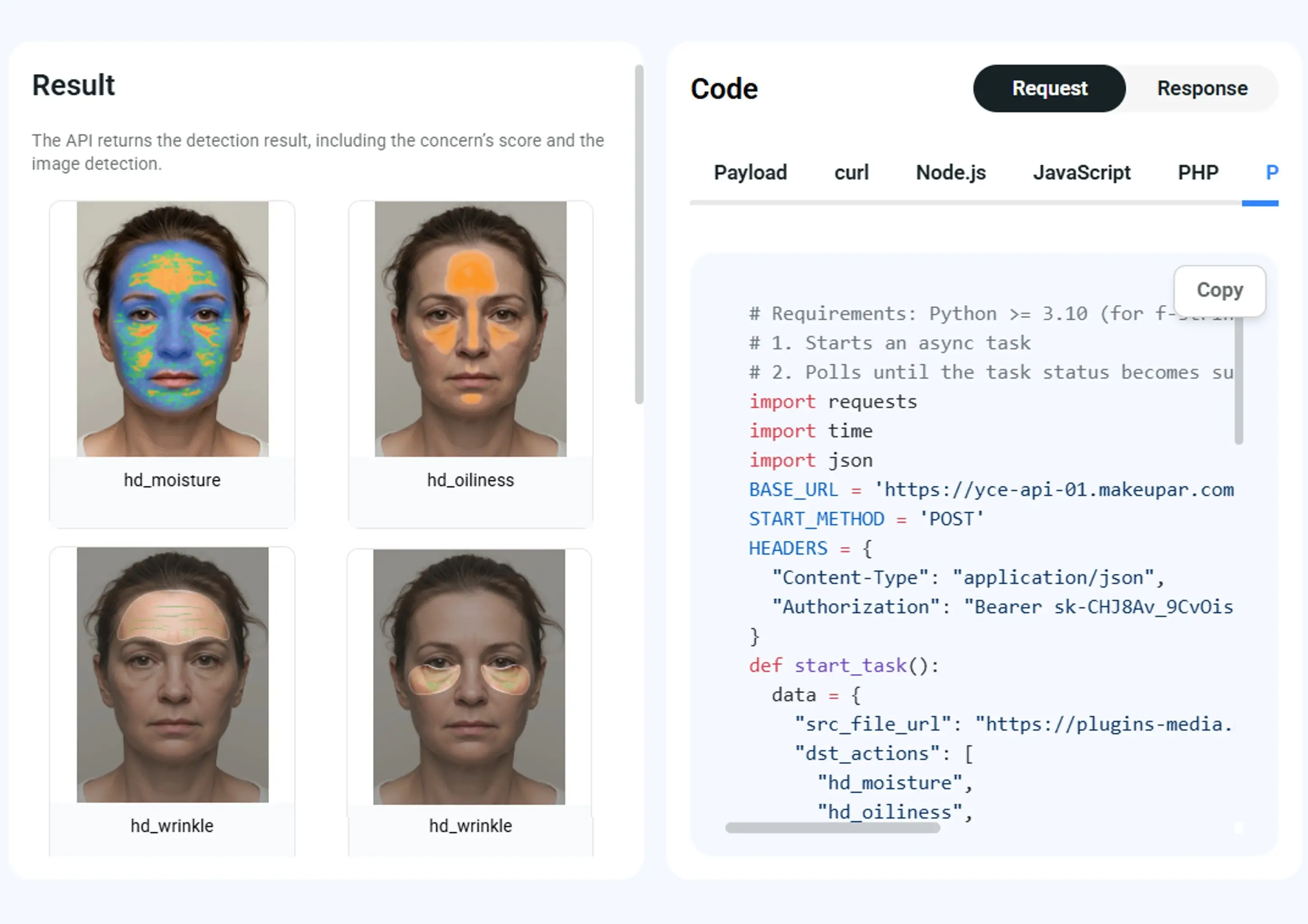
Task: Switch to the Request view
Action: pos(1049,88)
